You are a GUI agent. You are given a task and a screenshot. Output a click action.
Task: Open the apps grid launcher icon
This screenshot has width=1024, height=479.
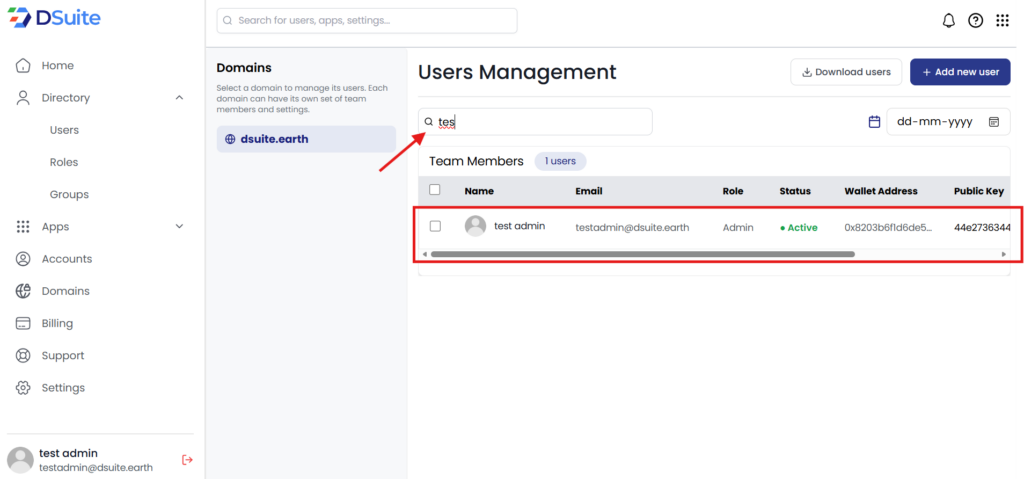pyautogui.click(x=1002, y=20)
